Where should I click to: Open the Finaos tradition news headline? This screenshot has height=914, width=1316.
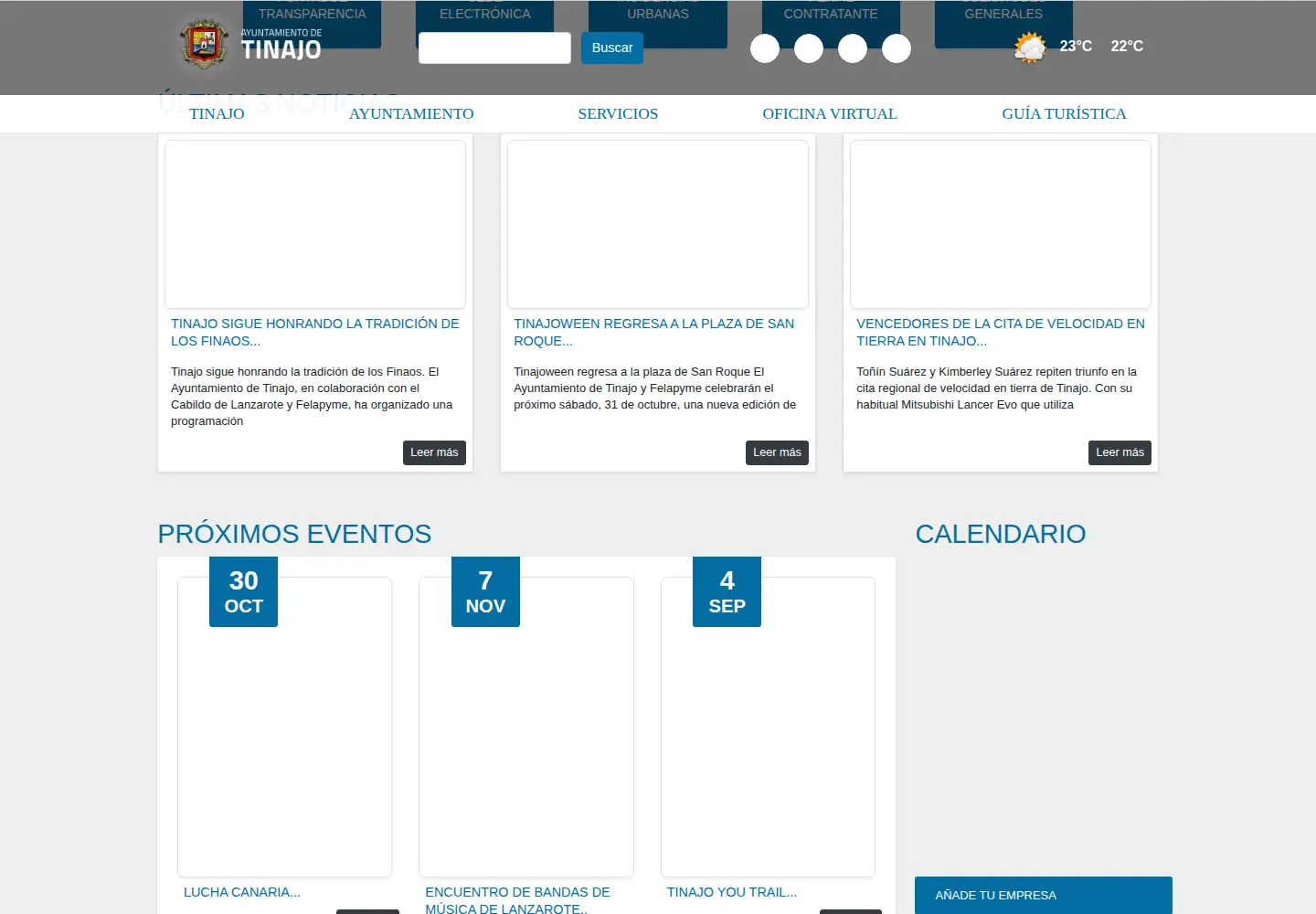point(315,332)
